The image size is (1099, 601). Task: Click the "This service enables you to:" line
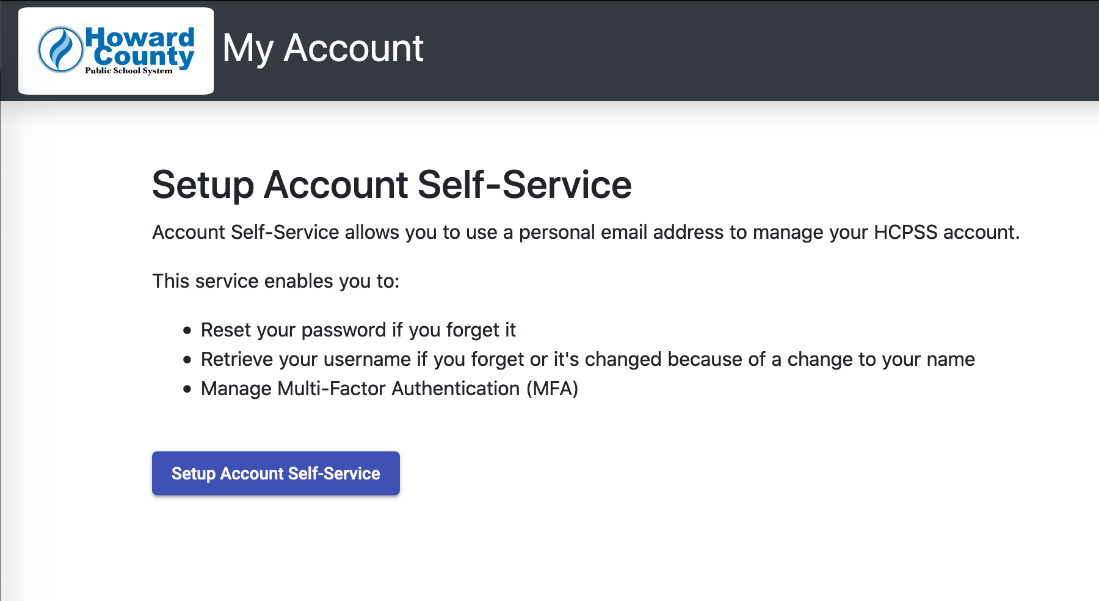click(275, 281)
